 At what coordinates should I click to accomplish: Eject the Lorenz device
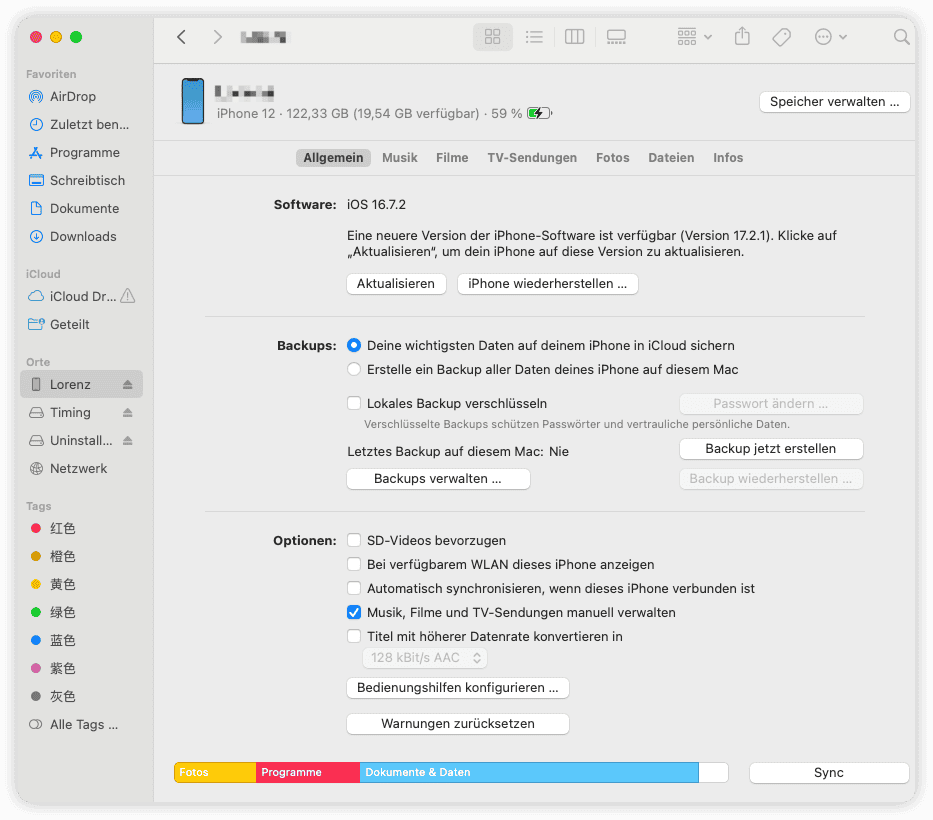coord(127,384)
